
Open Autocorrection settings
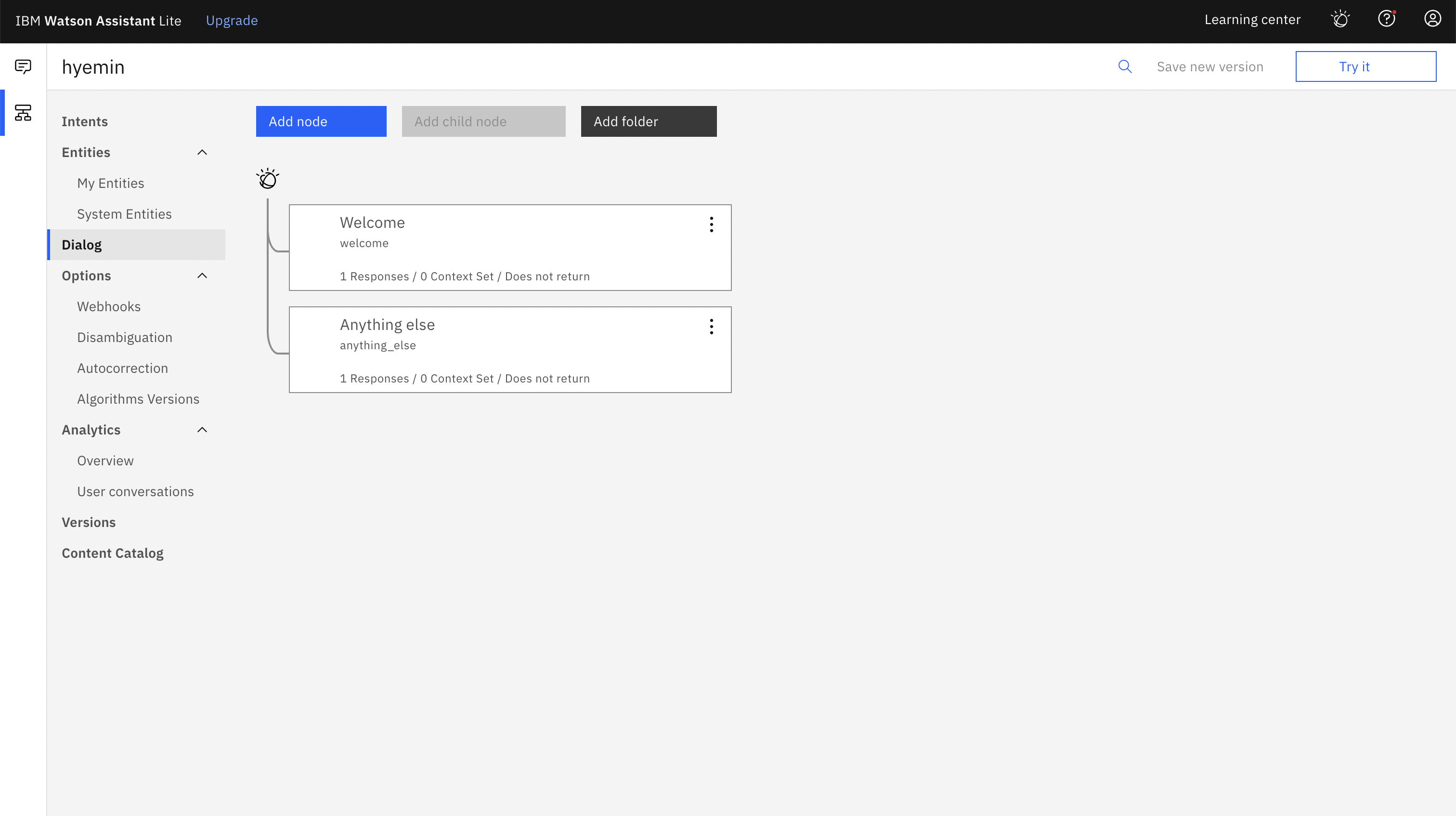click(122, 368)
